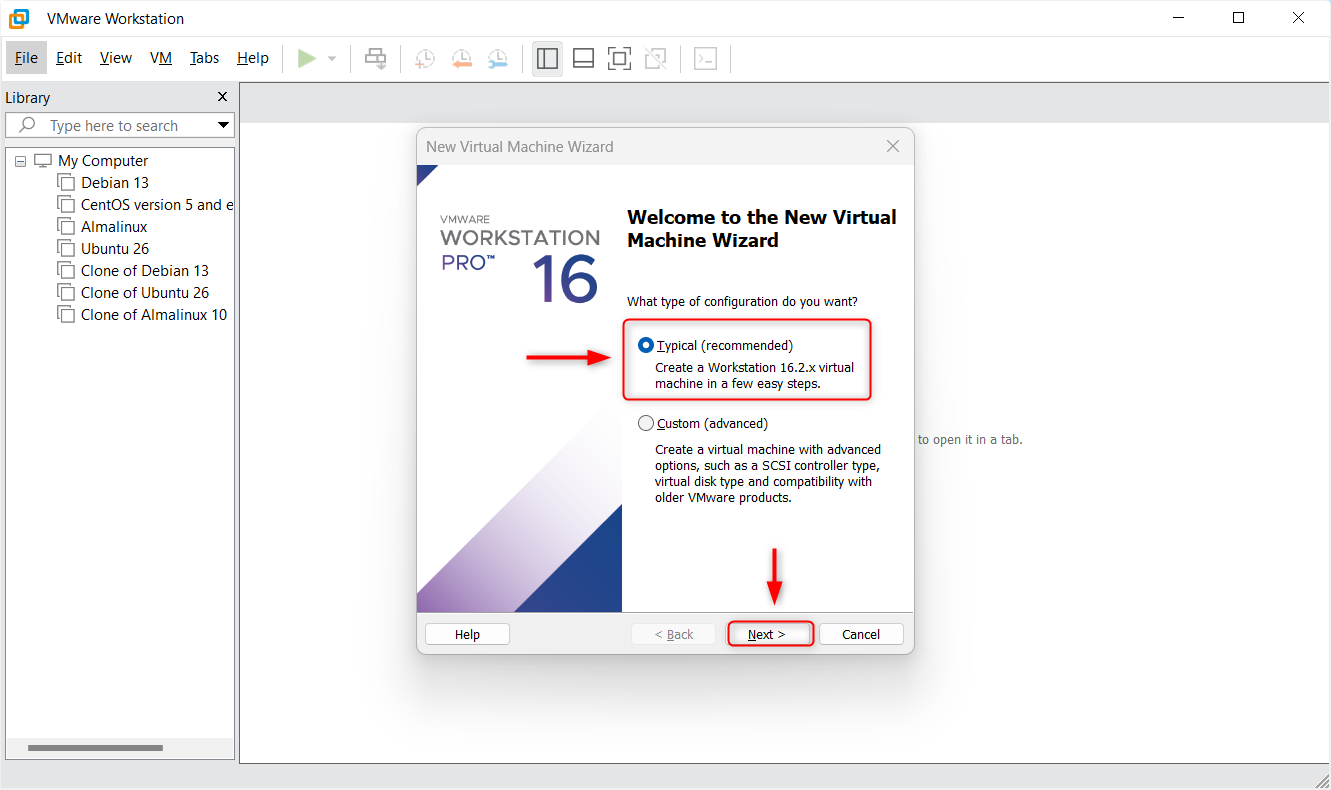This screenshot has width=1331, height=790.
Task: Click the 'What type of configuration' text
Action: coord(742,301)
